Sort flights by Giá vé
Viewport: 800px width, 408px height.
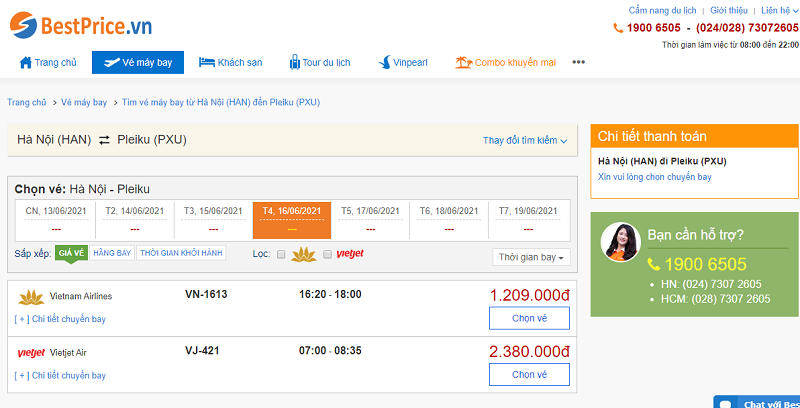[71, 253]
